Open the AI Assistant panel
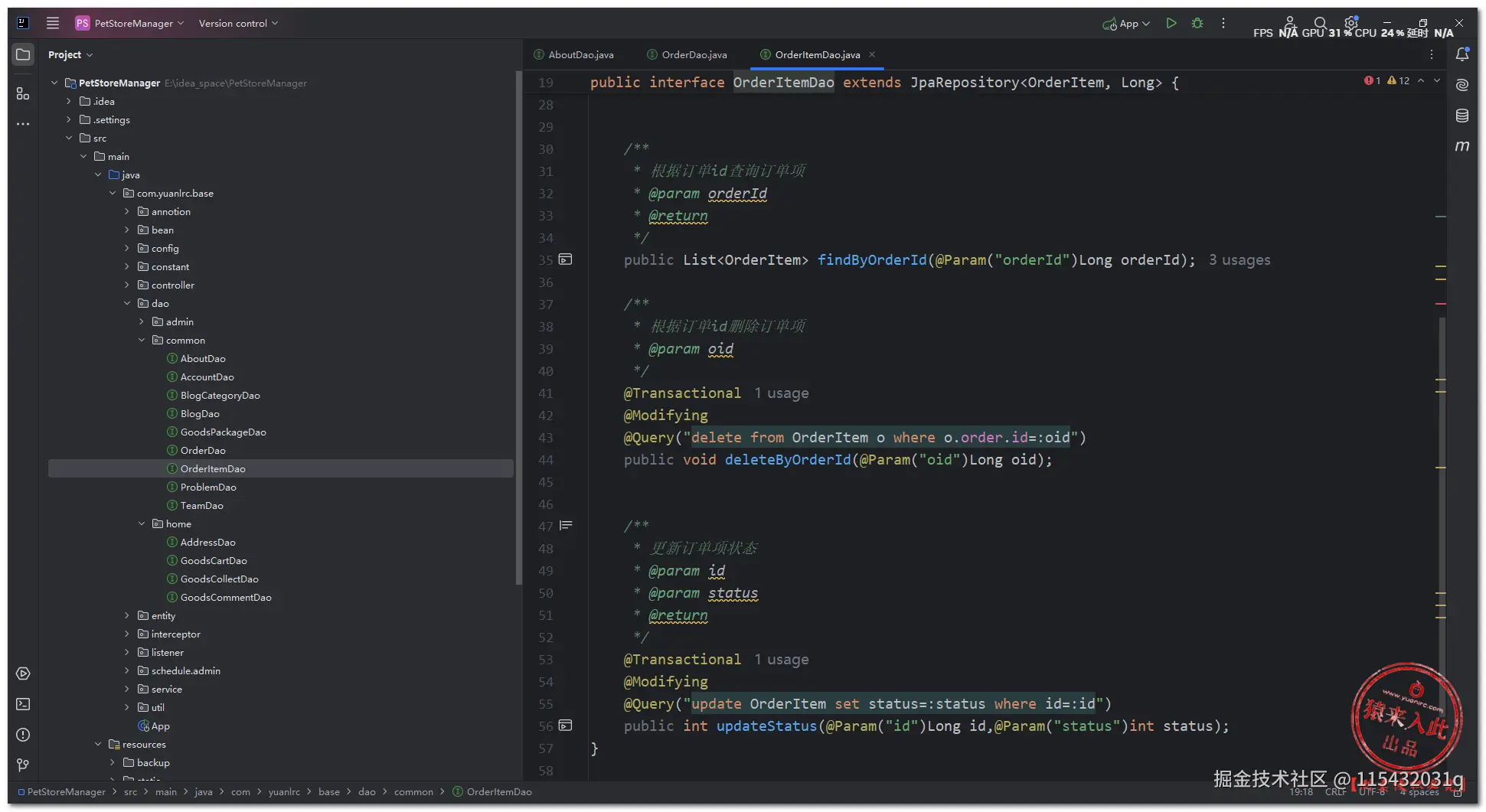The height and width of the screenshot is (812, 1486). [x=1462, y=85]
